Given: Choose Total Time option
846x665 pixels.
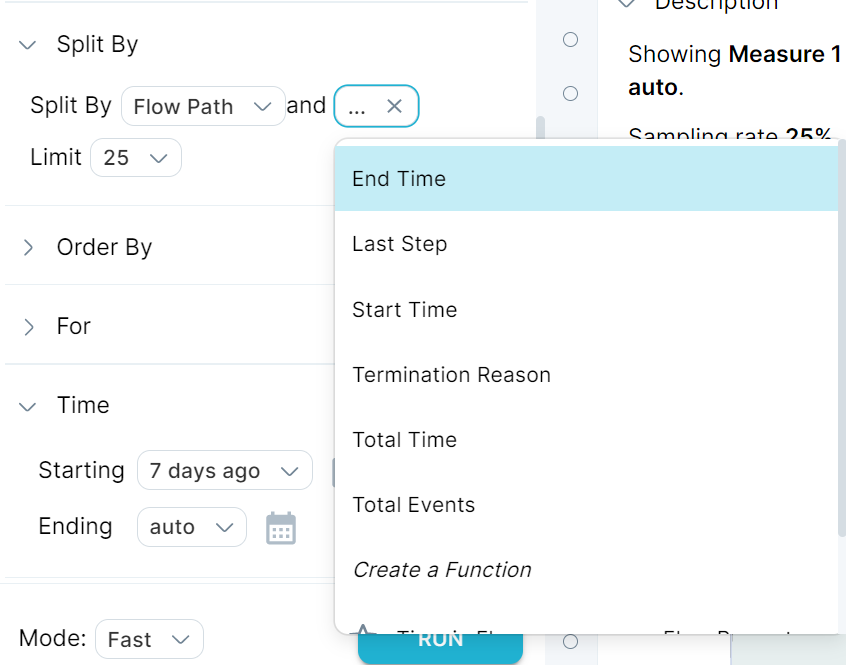Looking at the screenshot, I should click(x=586, y=440).
